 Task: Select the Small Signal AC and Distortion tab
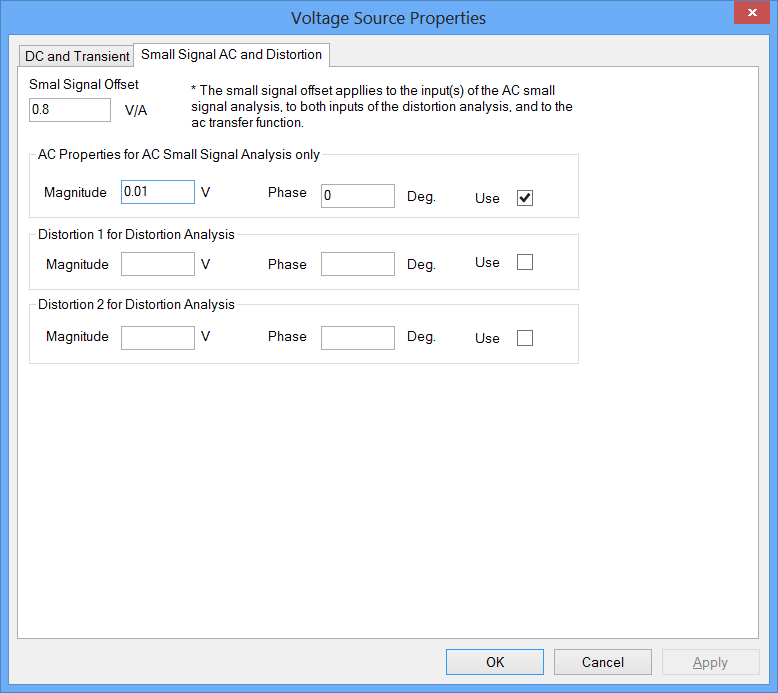231,55
